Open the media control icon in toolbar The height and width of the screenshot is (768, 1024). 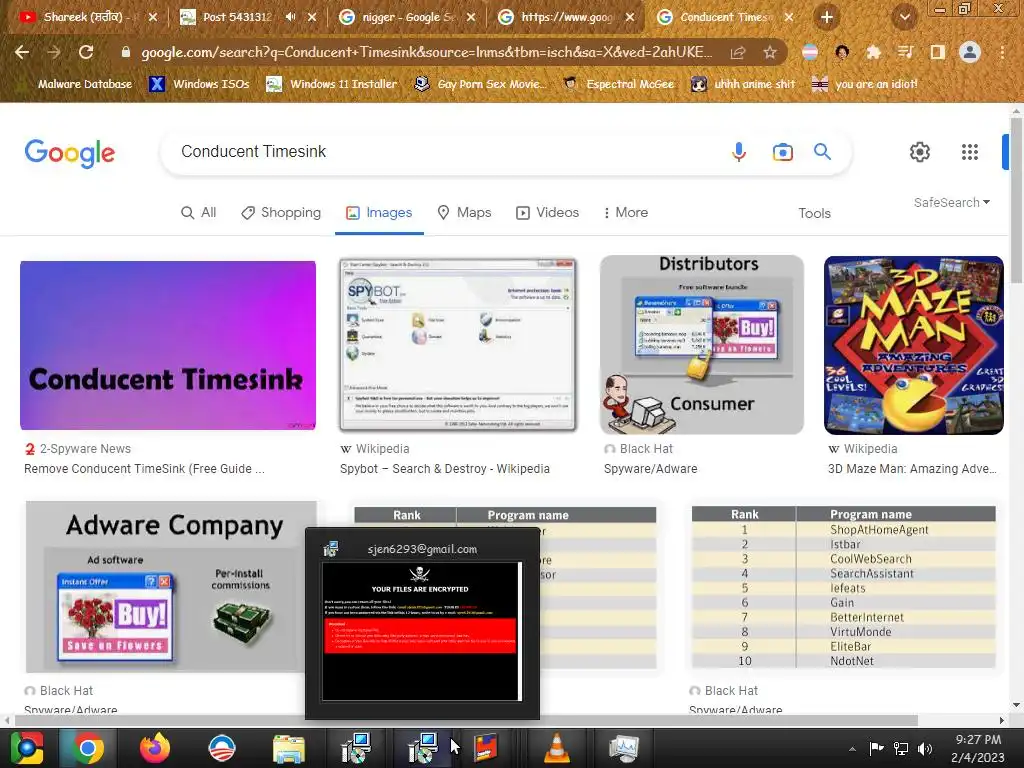coord(905,52)
